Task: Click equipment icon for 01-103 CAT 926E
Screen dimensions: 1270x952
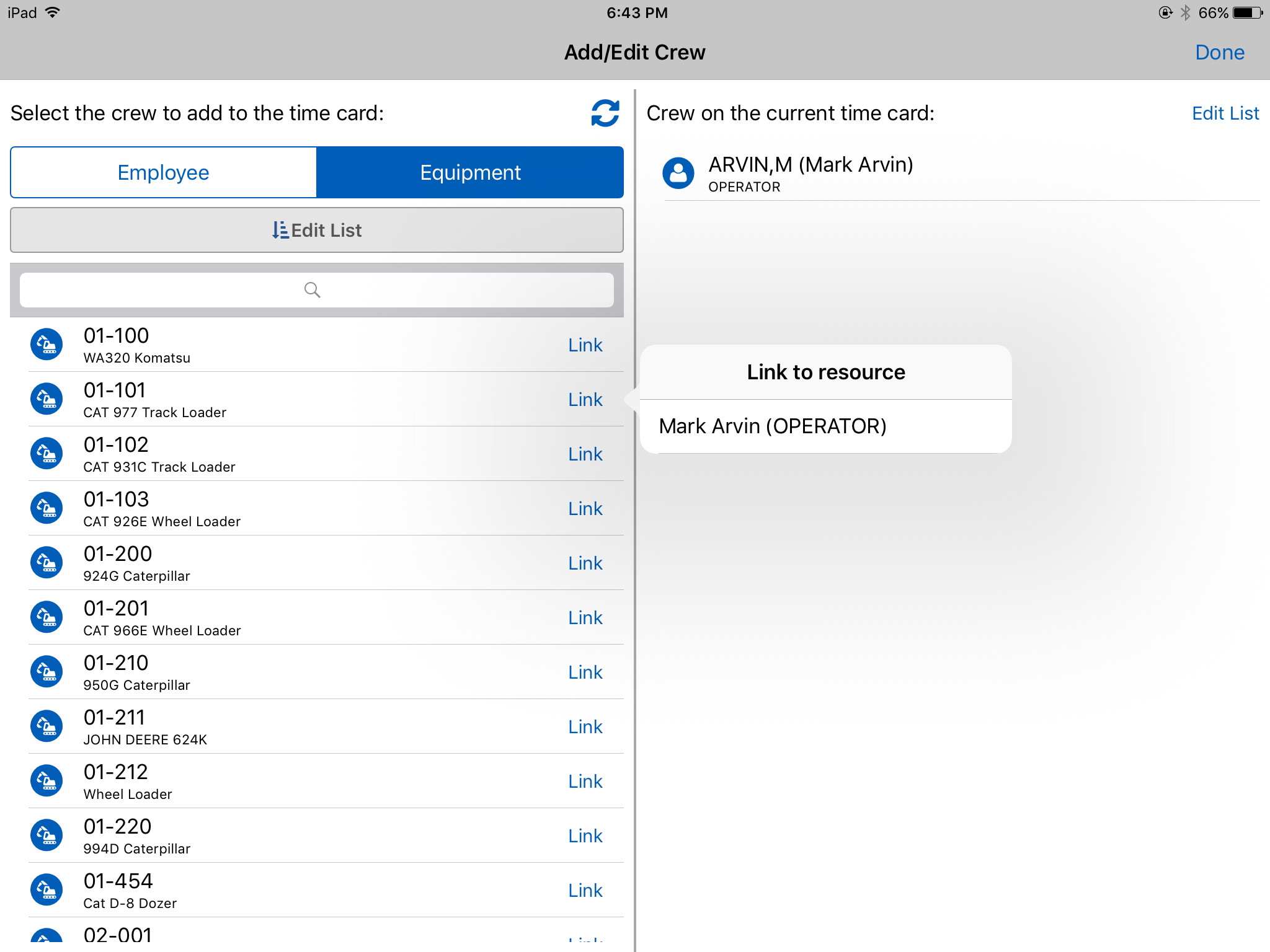Action: click(x=47, y=508)
